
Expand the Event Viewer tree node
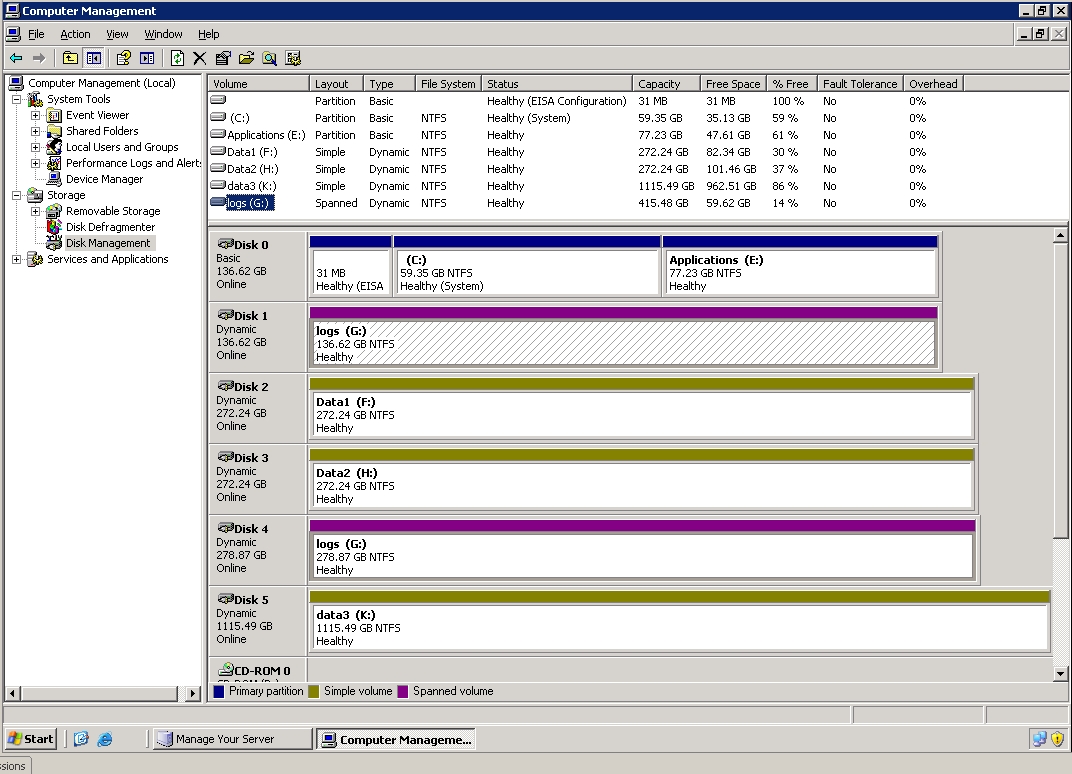coord(36,115)
